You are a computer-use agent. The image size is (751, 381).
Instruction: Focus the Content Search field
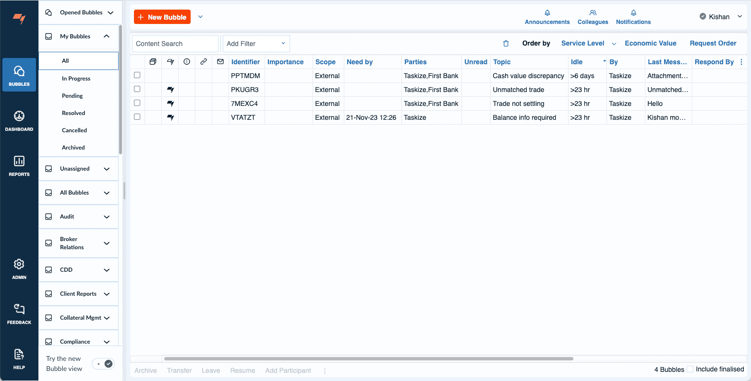point(175,44)
